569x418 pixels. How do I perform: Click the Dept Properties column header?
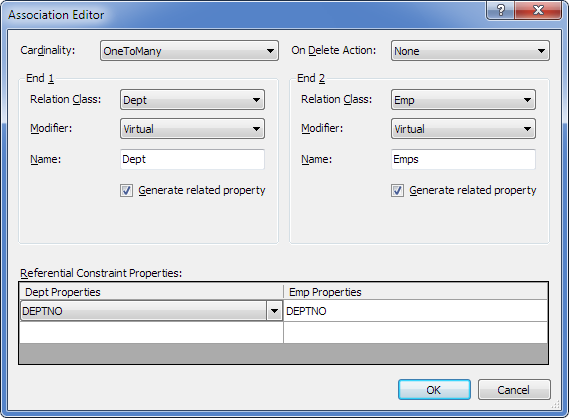pos(151,292)
